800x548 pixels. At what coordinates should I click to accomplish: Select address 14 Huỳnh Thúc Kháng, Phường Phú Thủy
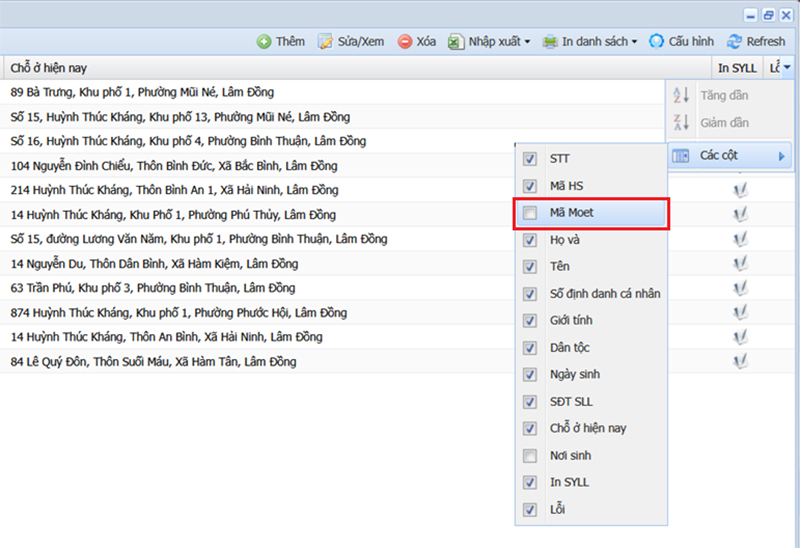coord(173,215)
